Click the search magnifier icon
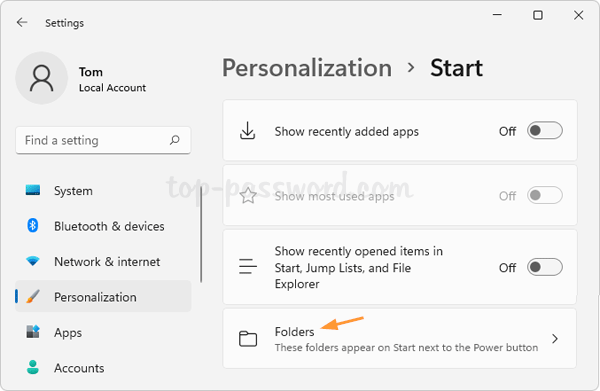This screenshot has height=391, width=600. coord(175,140)
